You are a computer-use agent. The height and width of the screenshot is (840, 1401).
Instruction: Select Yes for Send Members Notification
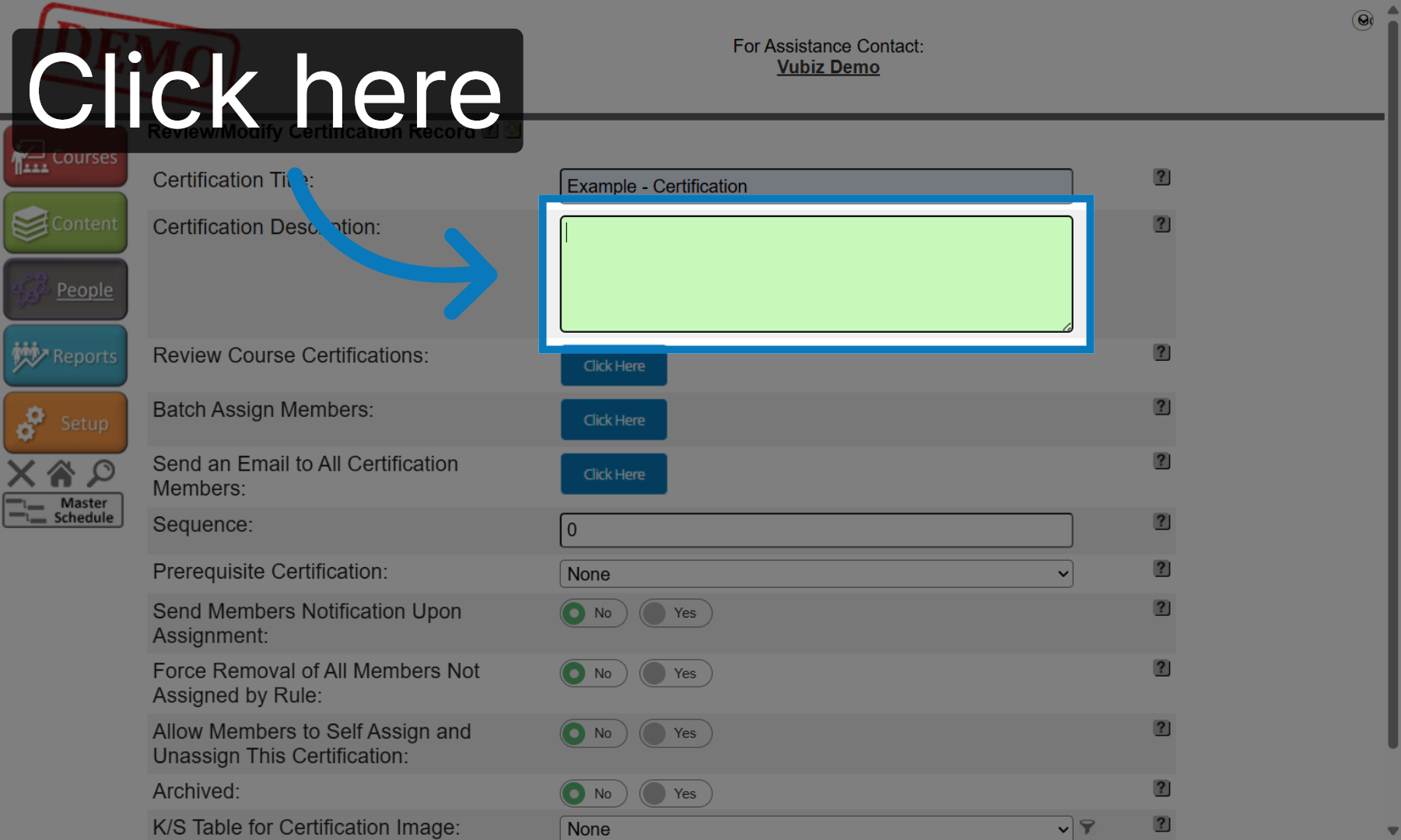tap(675, 613)
